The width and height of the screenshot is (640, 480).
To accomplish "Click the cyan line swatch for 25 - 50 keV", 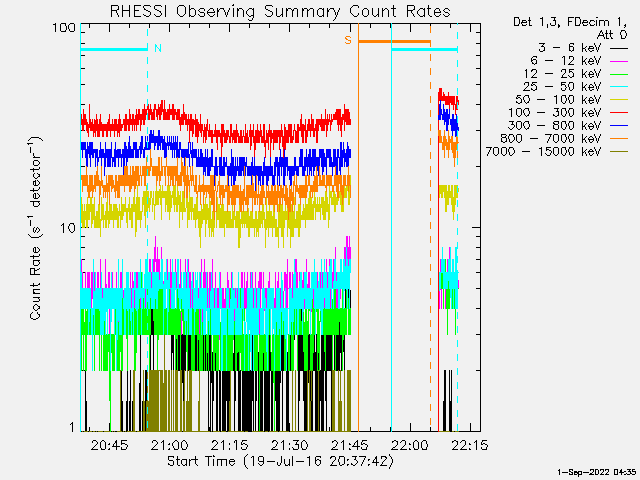I will click(619, 87).
